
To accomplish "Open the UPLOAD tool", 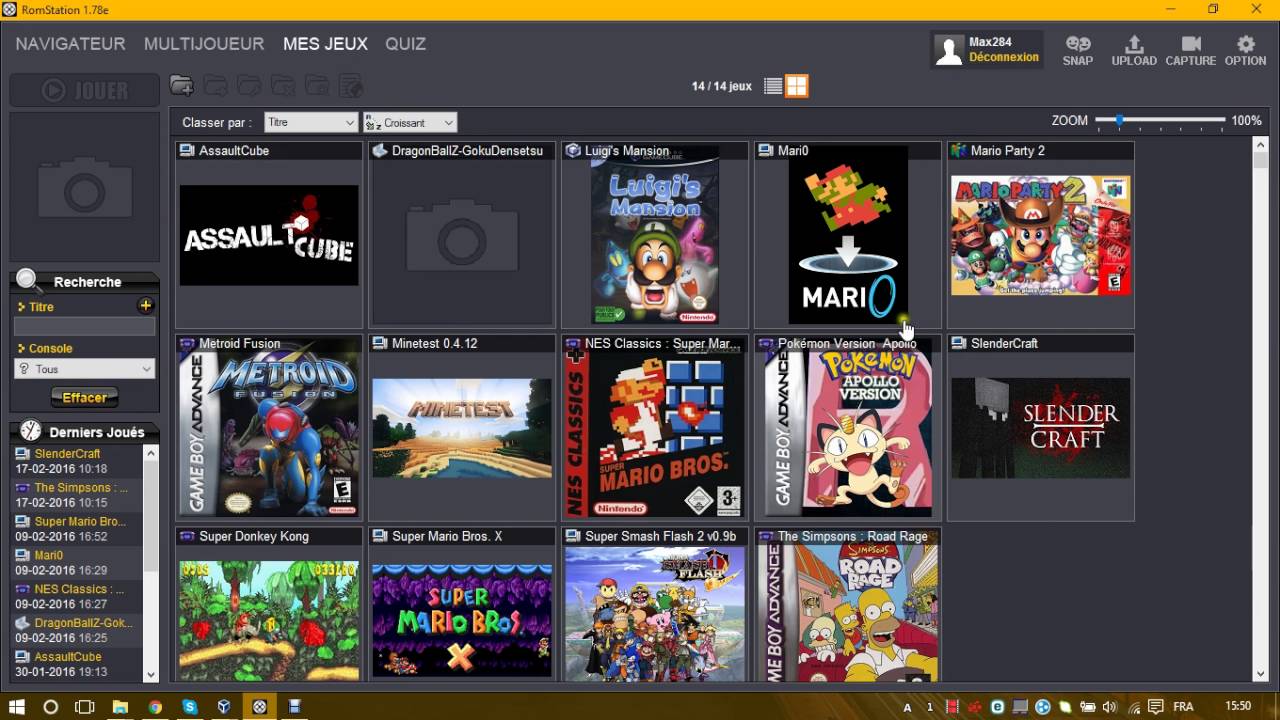I will tap(1134, 50).
